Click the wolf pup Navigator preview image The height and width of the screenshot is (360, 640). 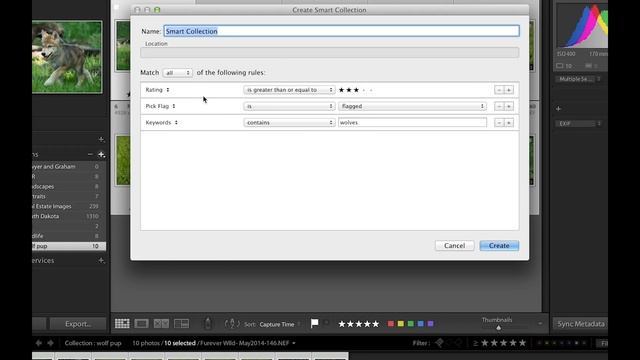[67, 57]
